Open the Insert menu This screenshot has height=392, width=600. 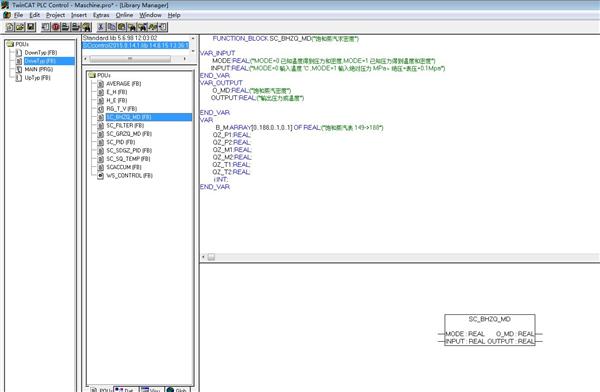79,15
